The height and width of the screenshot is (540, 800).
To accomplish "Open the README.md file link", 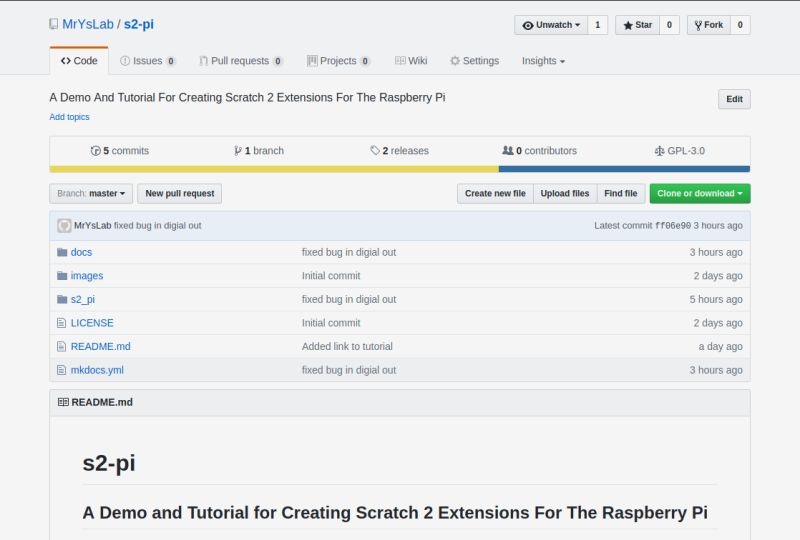I will click(x=101, y=347).
